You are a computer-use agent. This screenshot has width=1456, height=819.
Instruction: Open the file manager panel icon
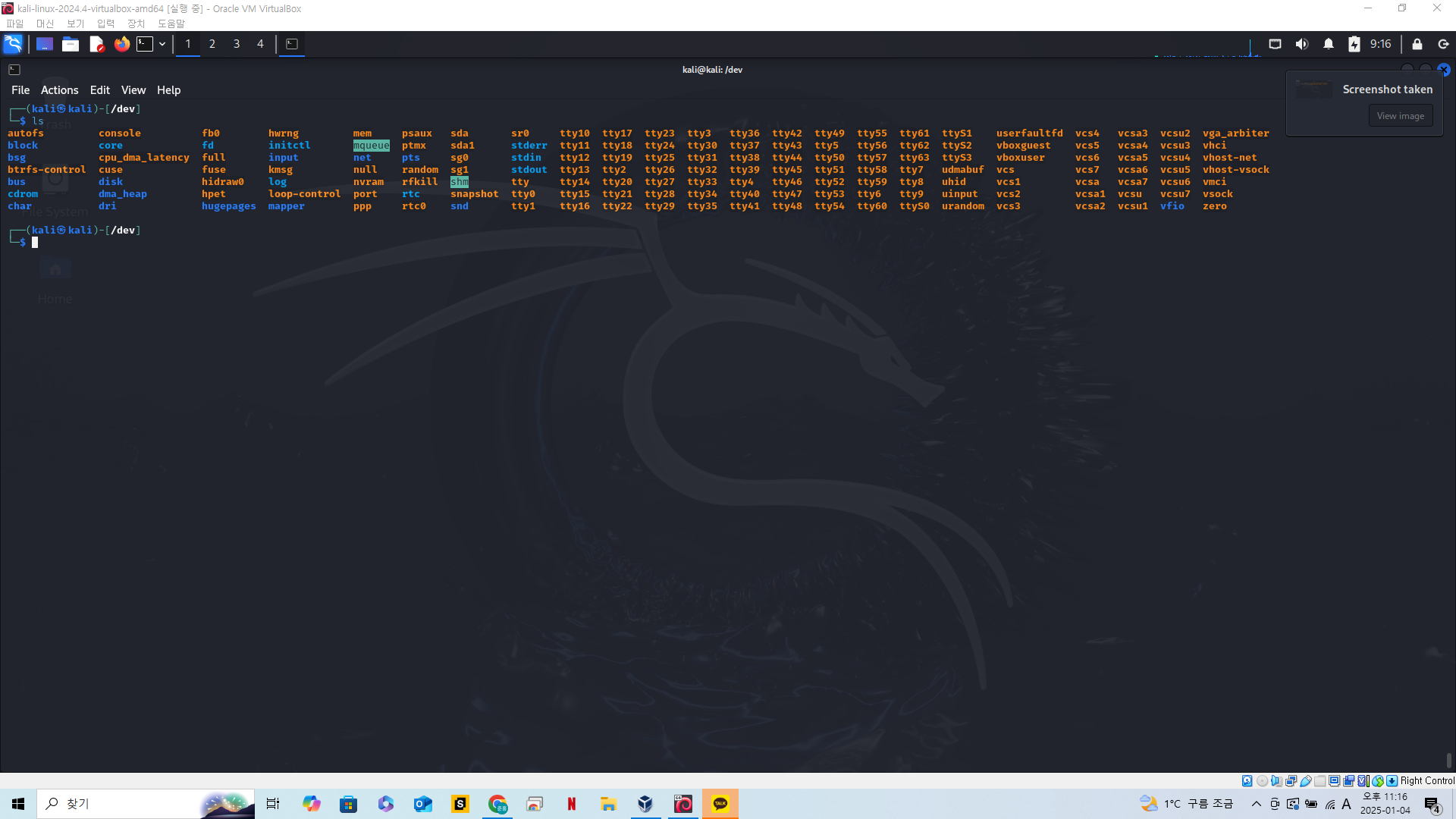point(71,44)
